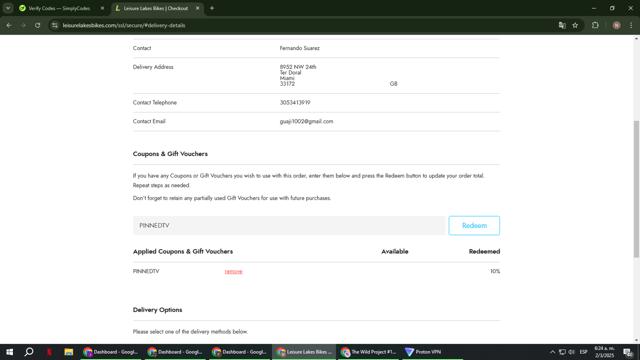Close the Leisure Lakes Bikes Checkout tab
Viewport: 640px width, 360px height.
pyautogui.click(x=198, y=8)
